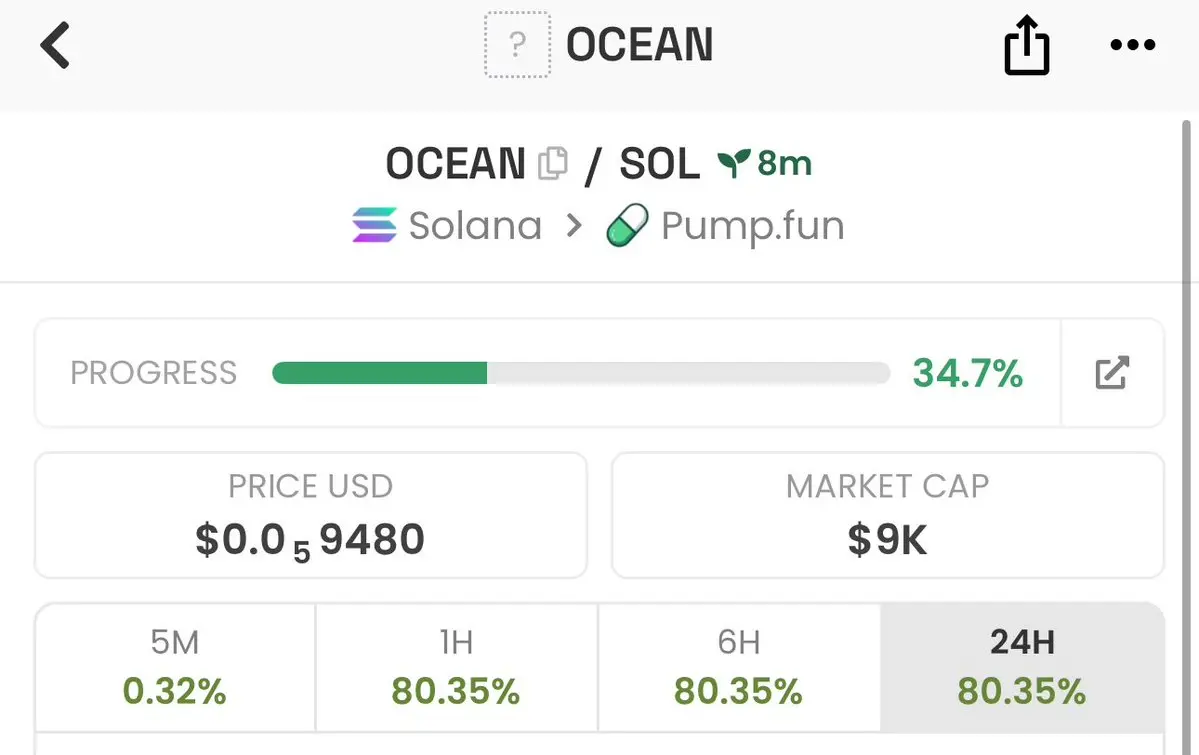Click the Pump.fun pill icon
This screenshot has height=755, width=1199.
click(x=627, y=225)
